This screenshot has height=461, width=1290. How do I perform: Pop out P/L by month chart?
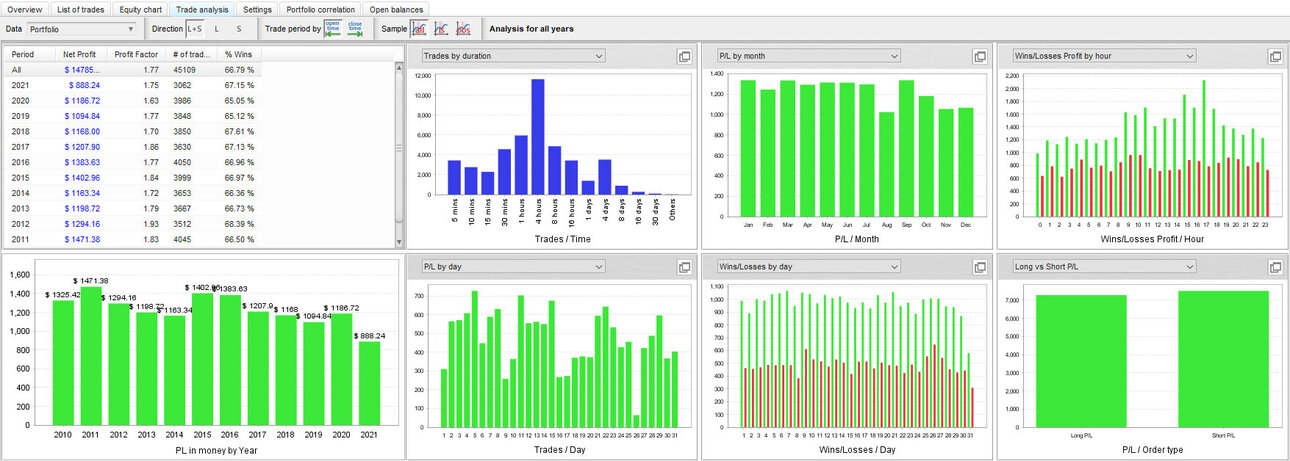pyautogui.click(x=981, y=56)
